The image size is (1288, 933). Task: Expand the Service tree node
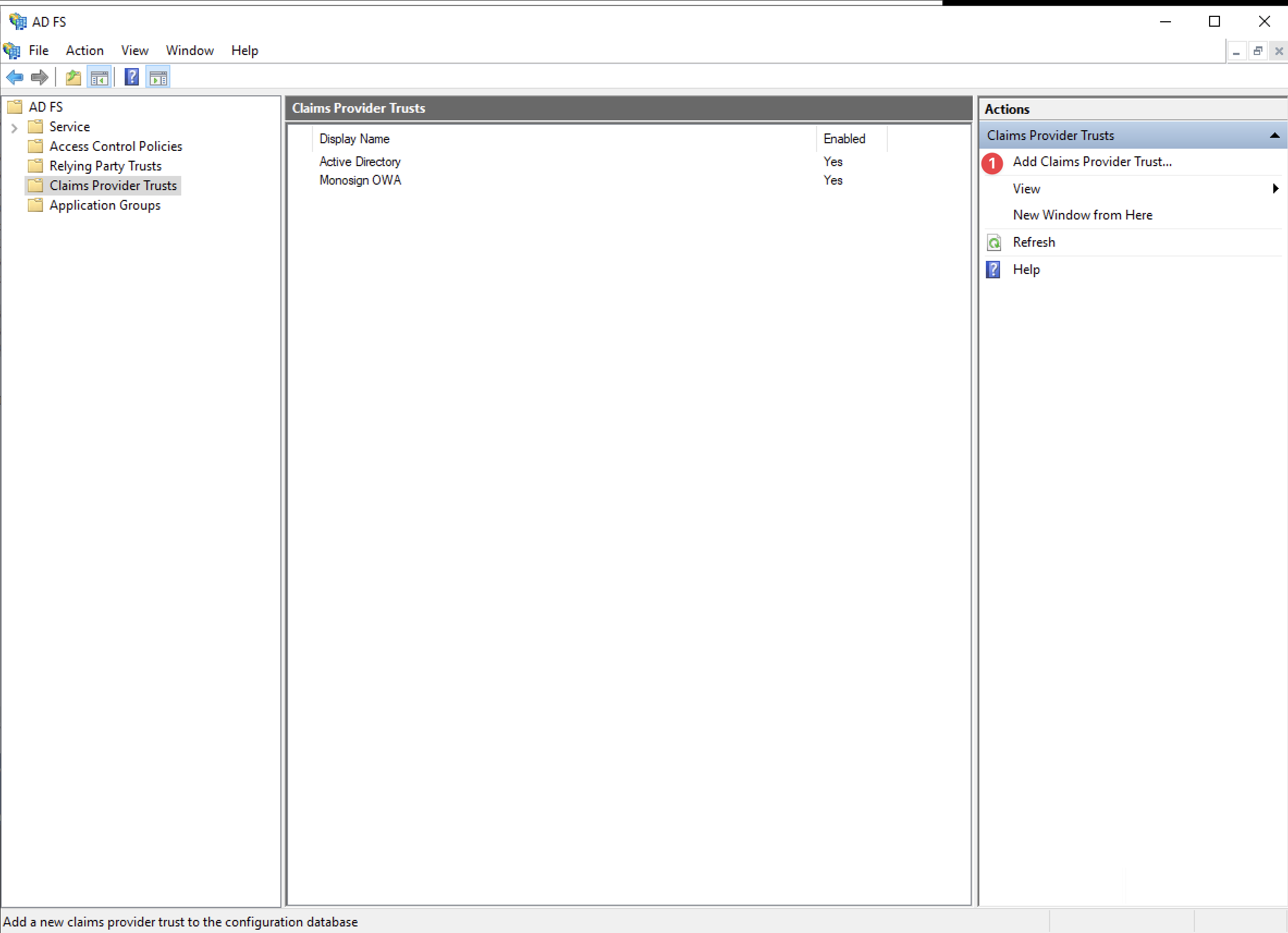14,128
